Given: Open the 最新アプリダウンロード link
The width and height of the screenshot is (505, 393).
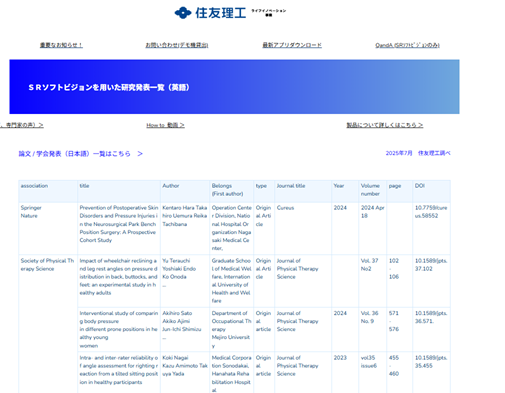Looking at the screenshot, I should 292,45.
